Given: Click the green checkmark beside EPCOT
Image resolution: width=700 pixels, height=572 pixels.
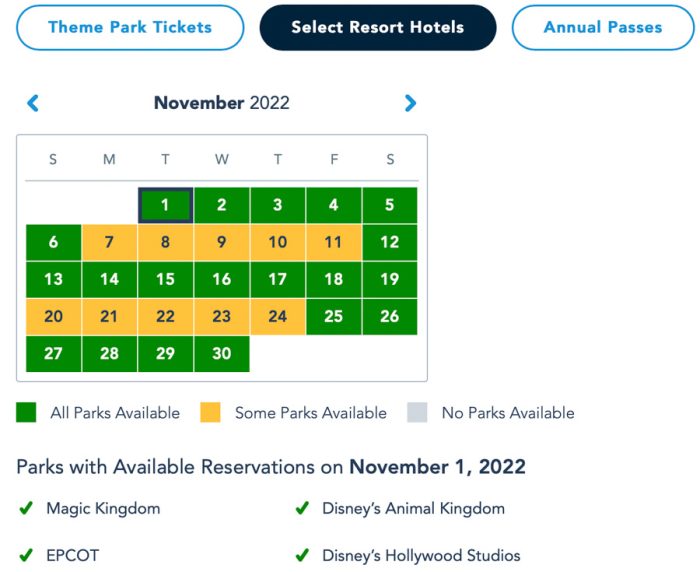Looking at the screenshot, I should (x=26, y=555).
